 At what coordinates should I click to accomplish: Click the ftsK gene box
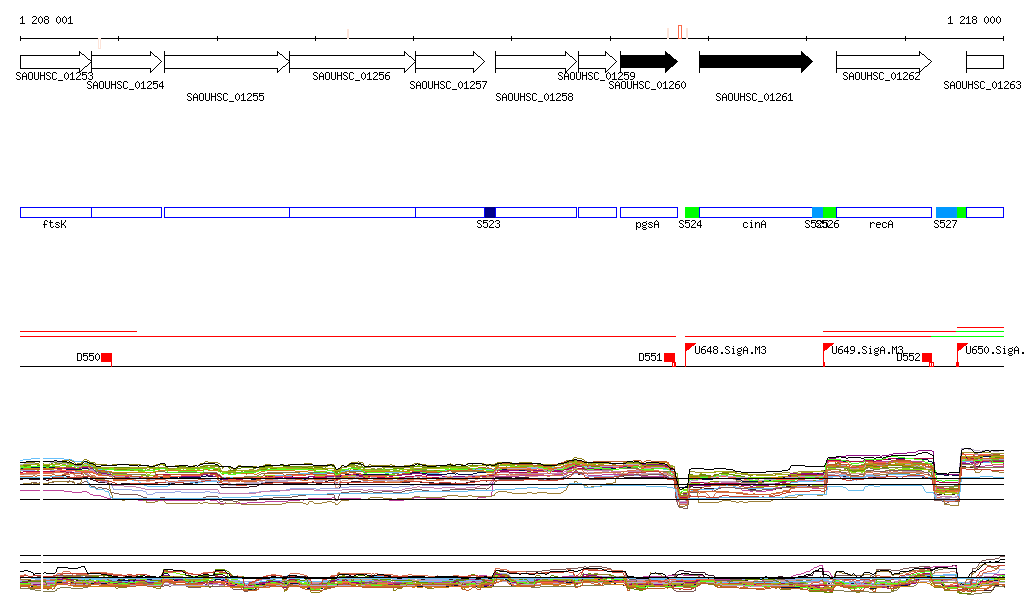click(55, 212)
